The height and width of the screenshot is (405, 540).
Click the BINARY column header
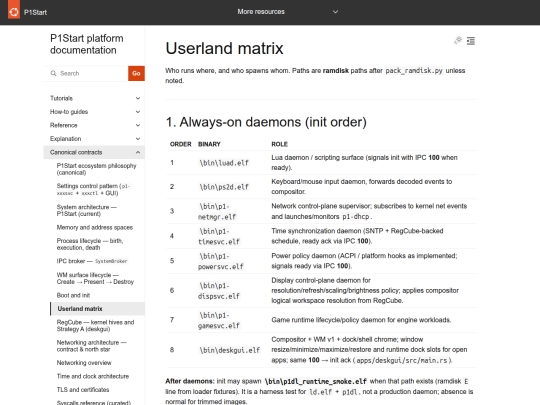coord(209,144)
